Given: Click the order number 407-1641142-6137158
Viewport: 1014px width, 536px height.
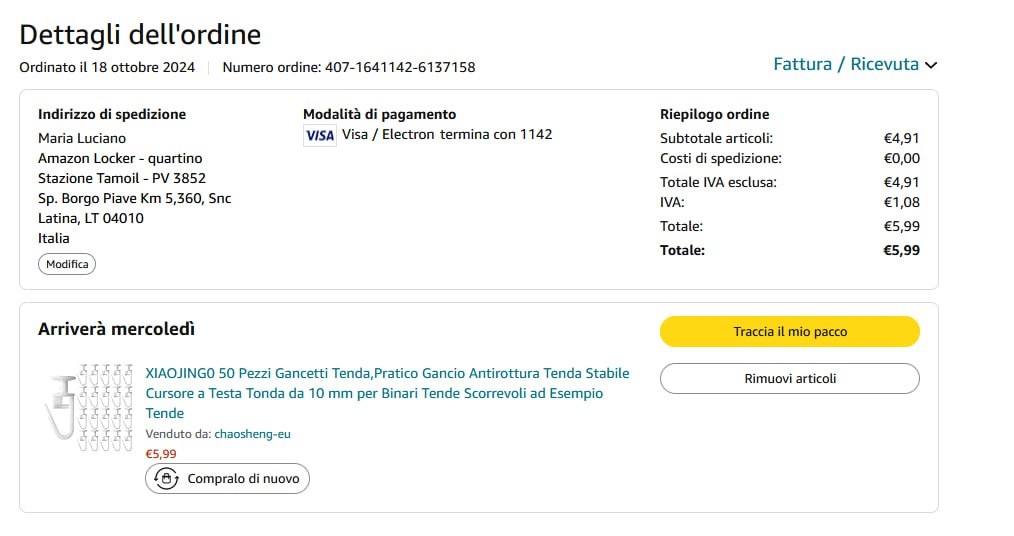Looking at the screenshot, I should (400, 68).
